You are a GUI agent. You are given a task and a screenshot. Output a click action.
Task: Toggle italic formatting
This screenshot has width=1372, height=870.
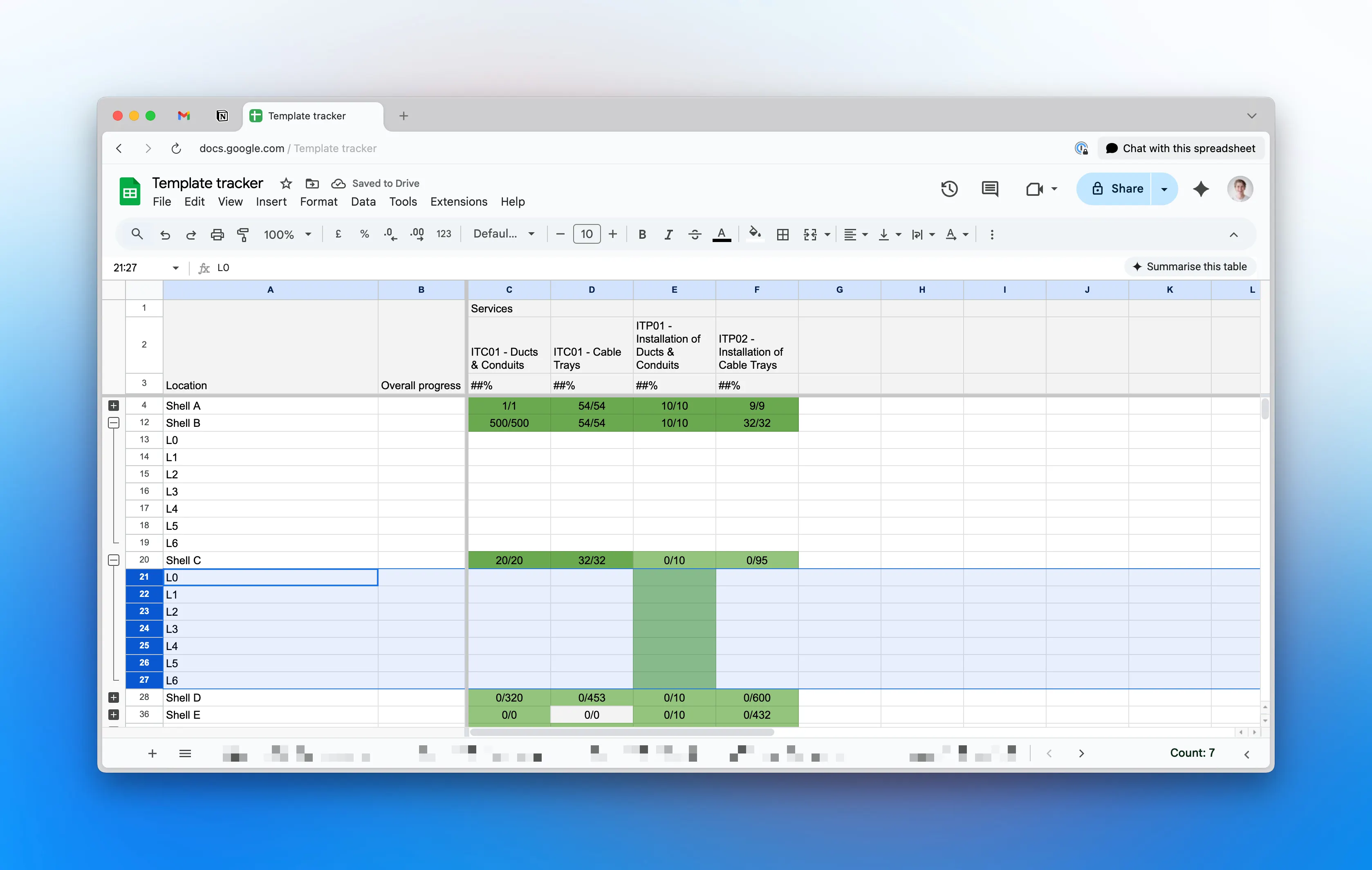[668, 234]
